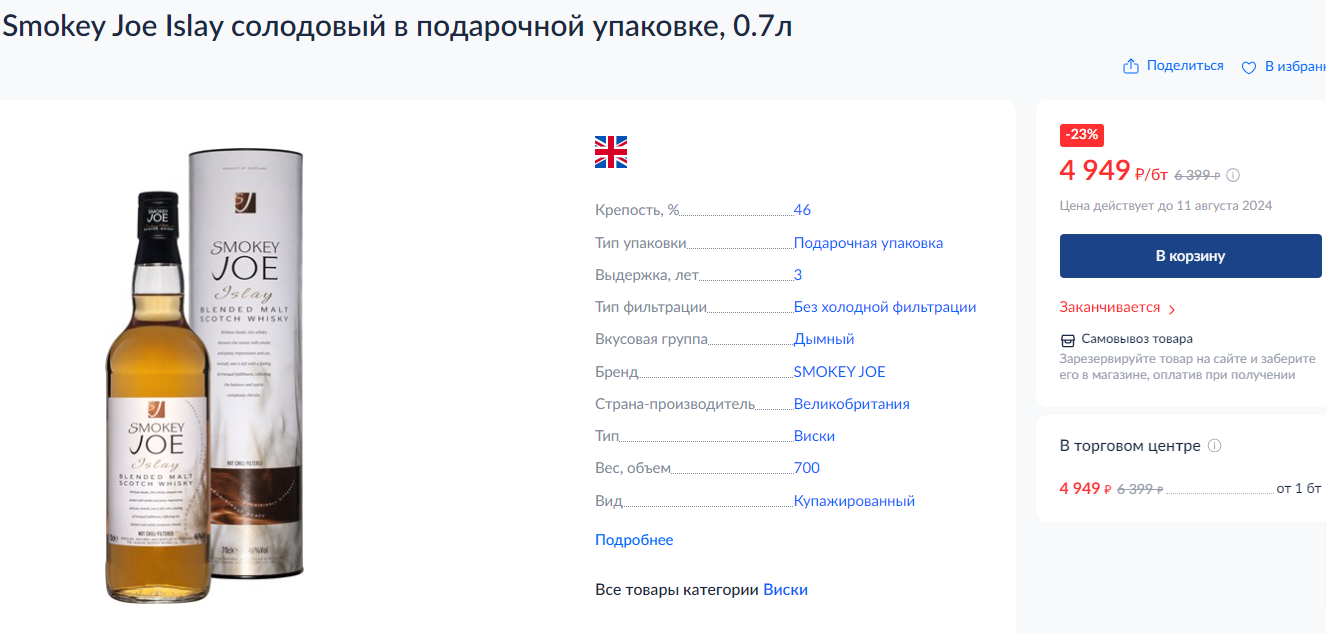
Task: Click the UK flag icon
Action: click(x=611, y=152)
